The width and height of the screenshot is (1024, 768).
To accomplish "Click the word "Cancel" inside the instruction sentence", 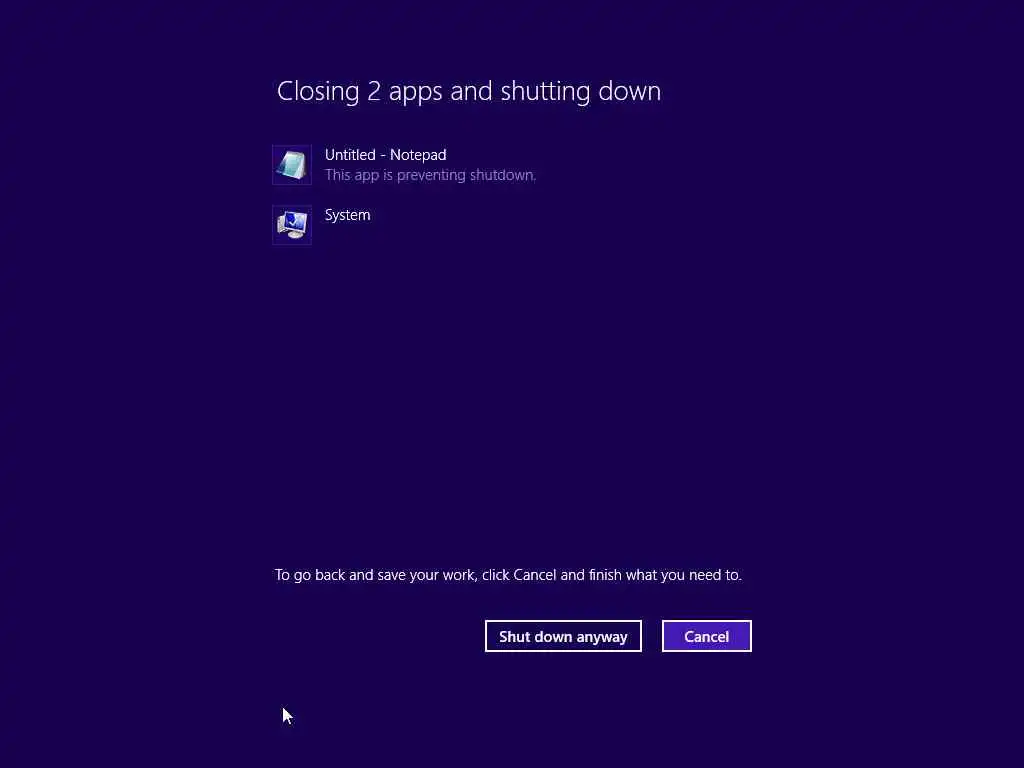I will pos(535,575).
